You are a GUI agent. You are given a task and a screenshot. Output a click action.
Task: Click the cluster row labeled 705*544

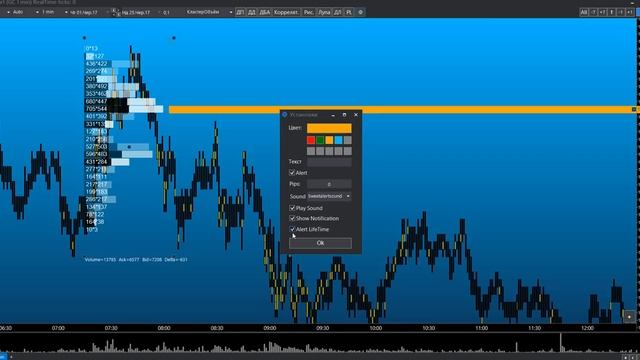point(124,109)
